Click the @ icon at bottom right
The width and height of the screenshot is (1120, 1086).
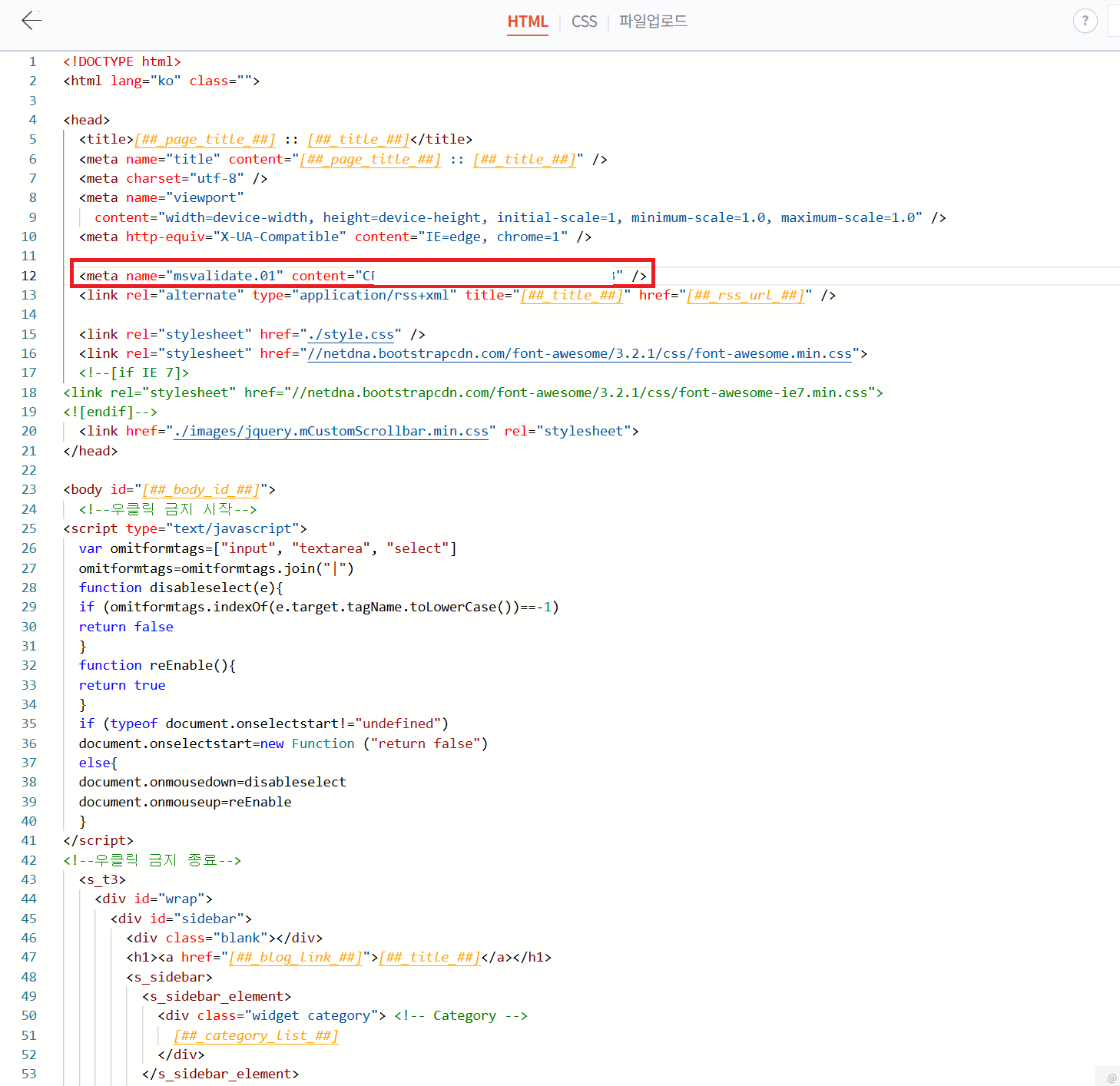(x=1112, y=1078)
